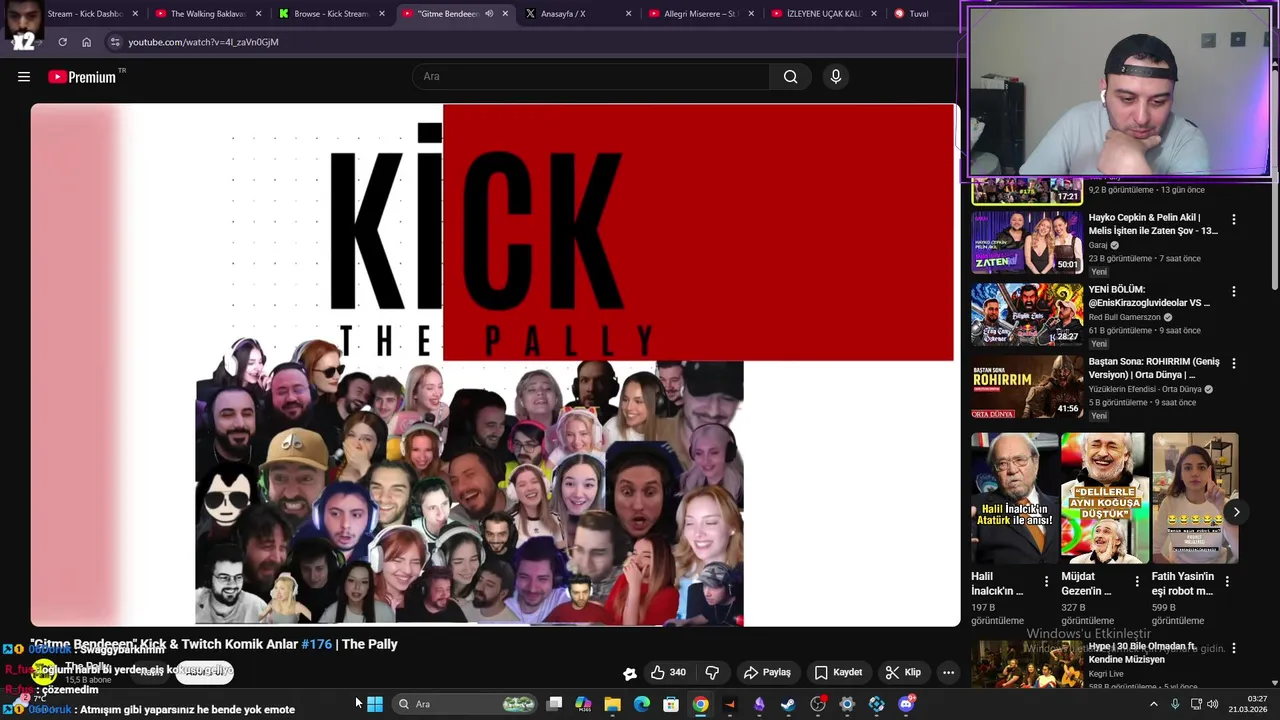Click the Klip clip button
Image resolution: width=1280 pixels, height=720 pixels.
[x=903, y=672]
